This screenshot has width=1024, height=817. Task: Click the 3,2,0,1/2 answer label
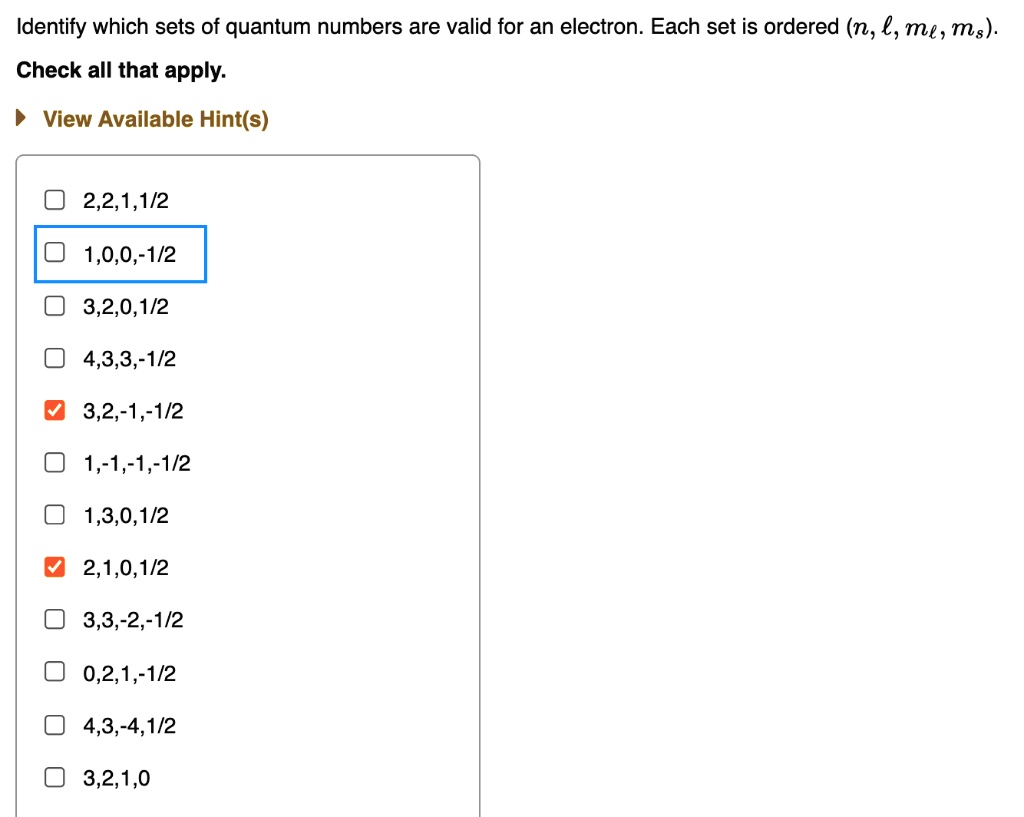(126, 306)
